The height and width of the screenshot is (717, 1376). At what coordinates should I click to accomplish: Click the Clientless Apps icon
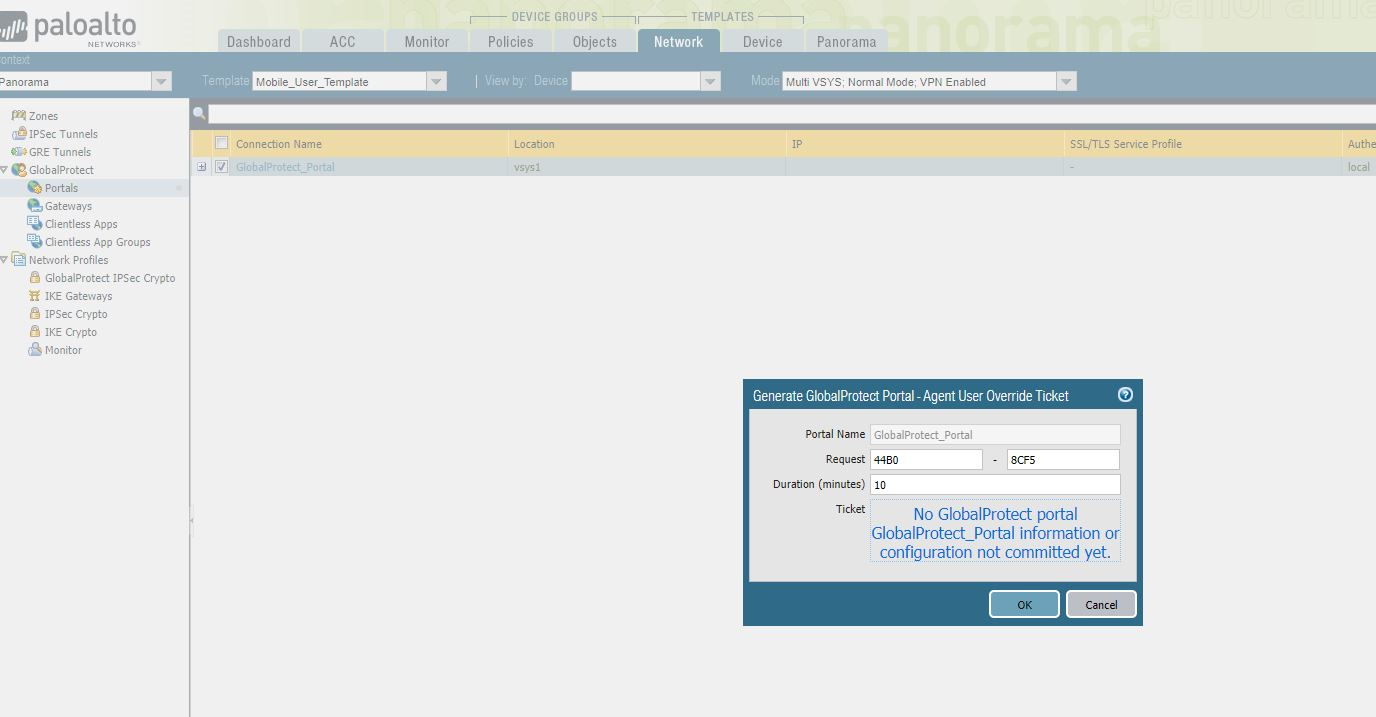click(x=34, y=224)
